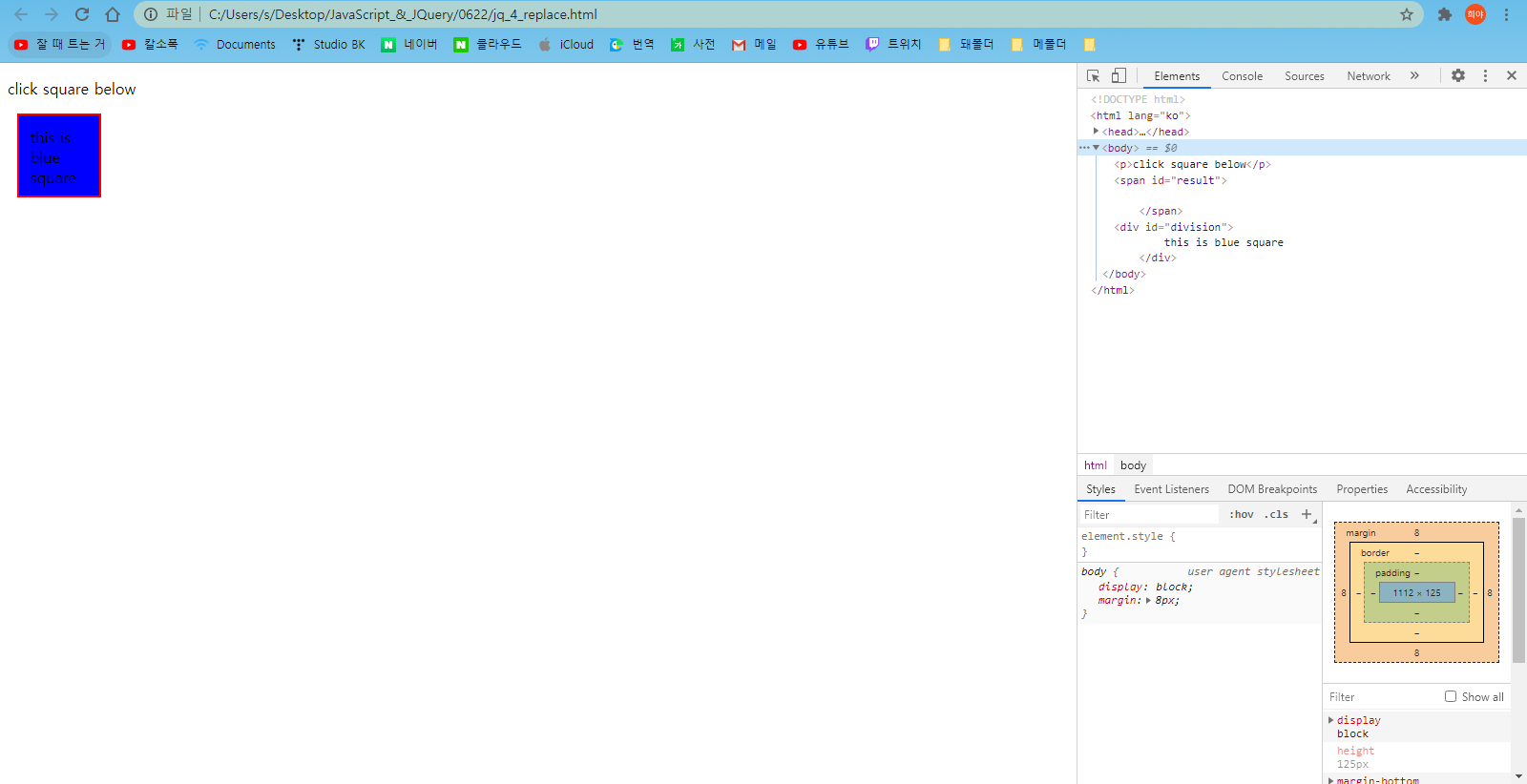Screen dimensions: 1527x784
Task: Expand the margin shorthand property triangle
Action: coord(1148,601)
